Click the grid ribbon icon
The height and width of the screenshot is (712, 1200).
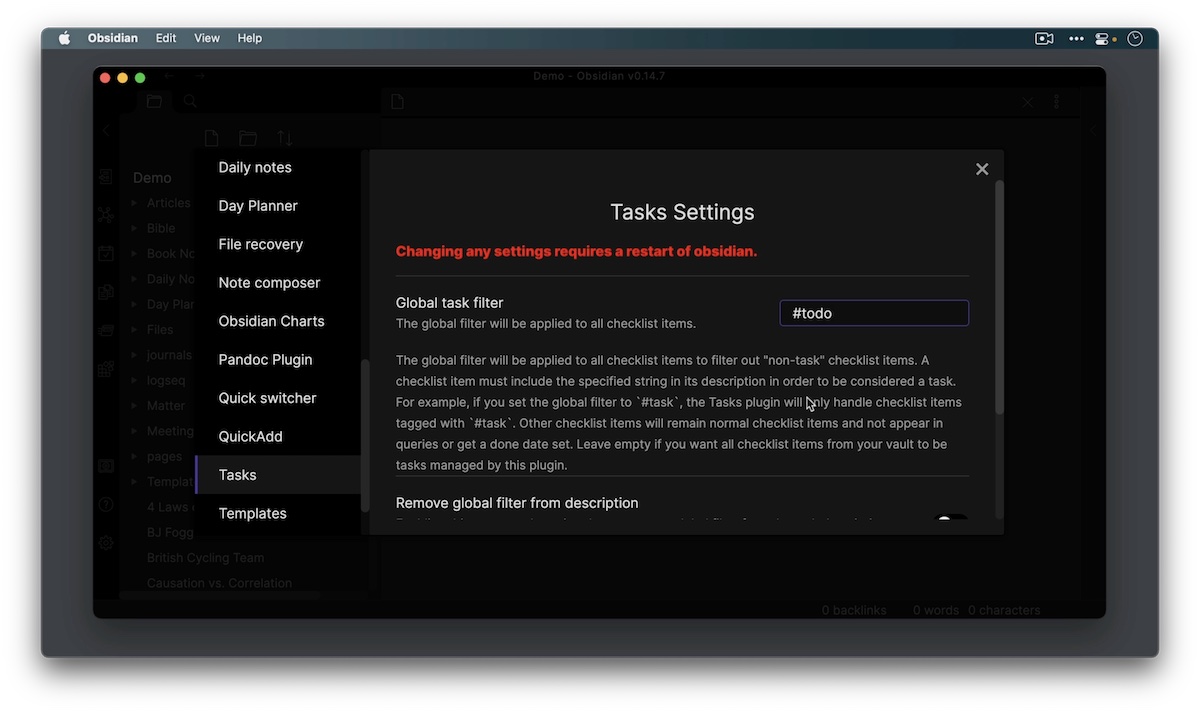[106, 369]
